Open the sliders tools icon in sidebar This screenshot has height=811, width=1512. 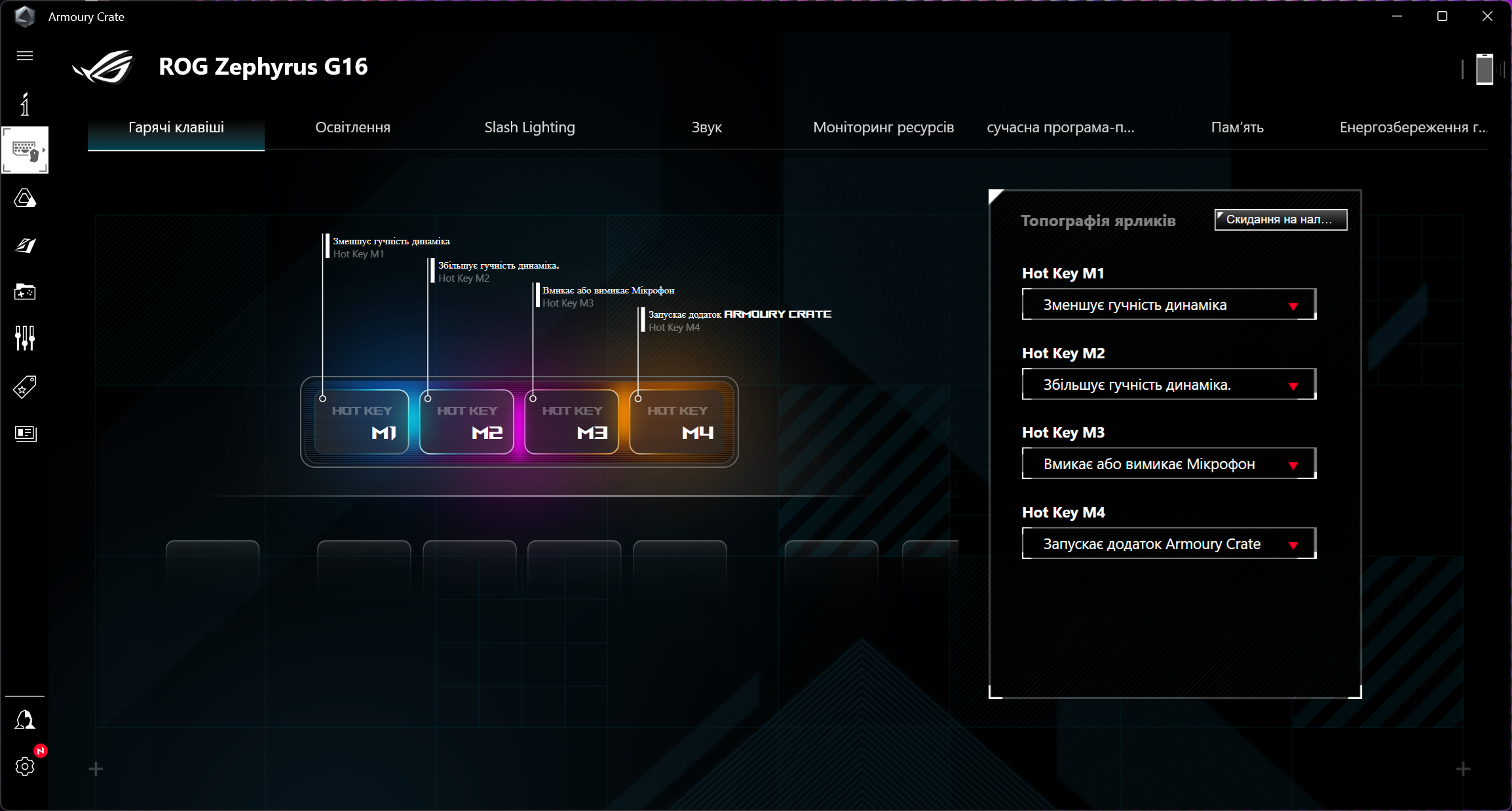pos(25,338)
